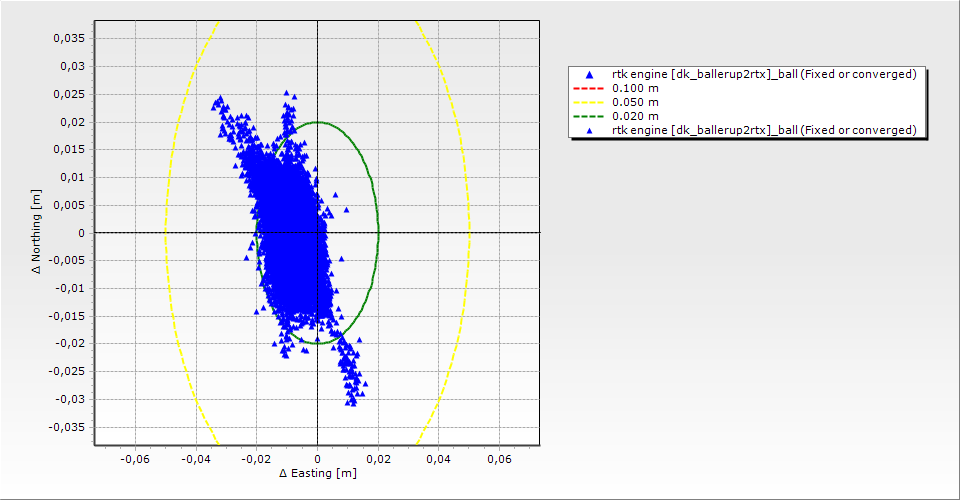
Task: Click the -0,025 Northing tick label
Action: 67,371
